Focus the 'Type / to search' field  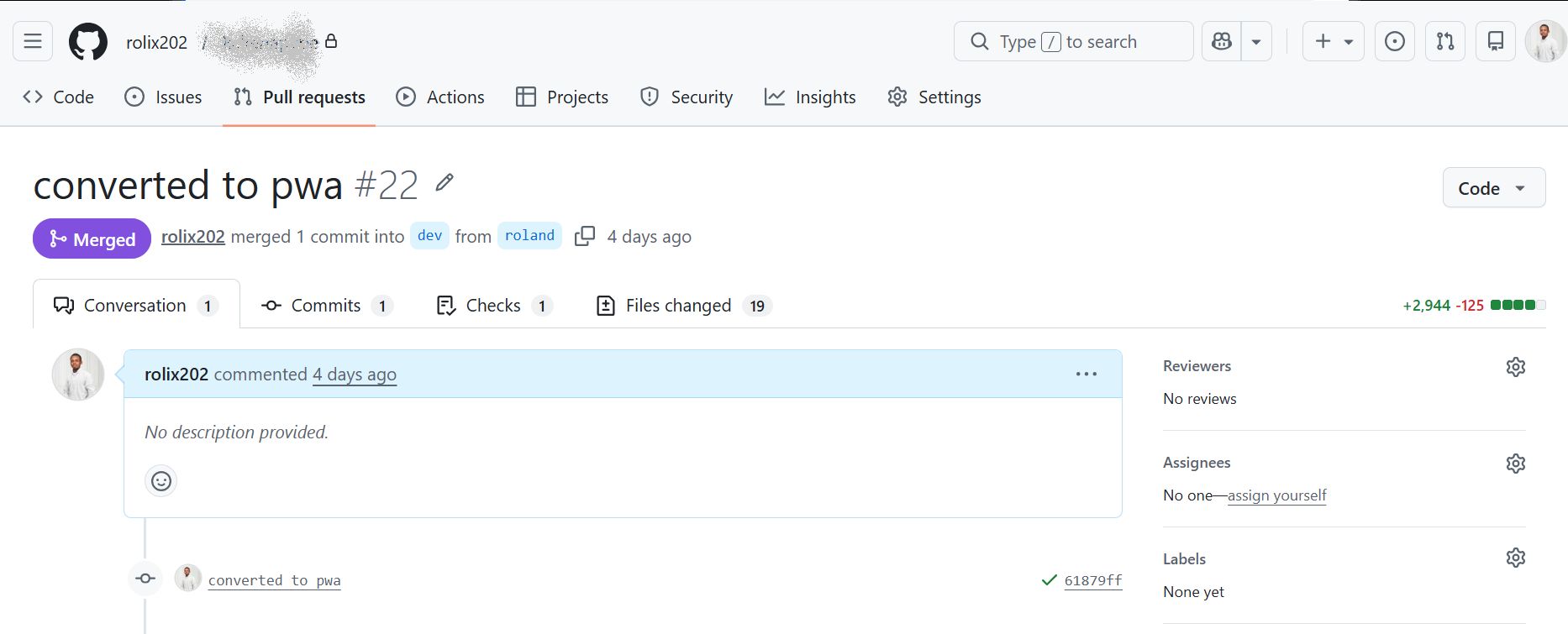coord(1073,41)
